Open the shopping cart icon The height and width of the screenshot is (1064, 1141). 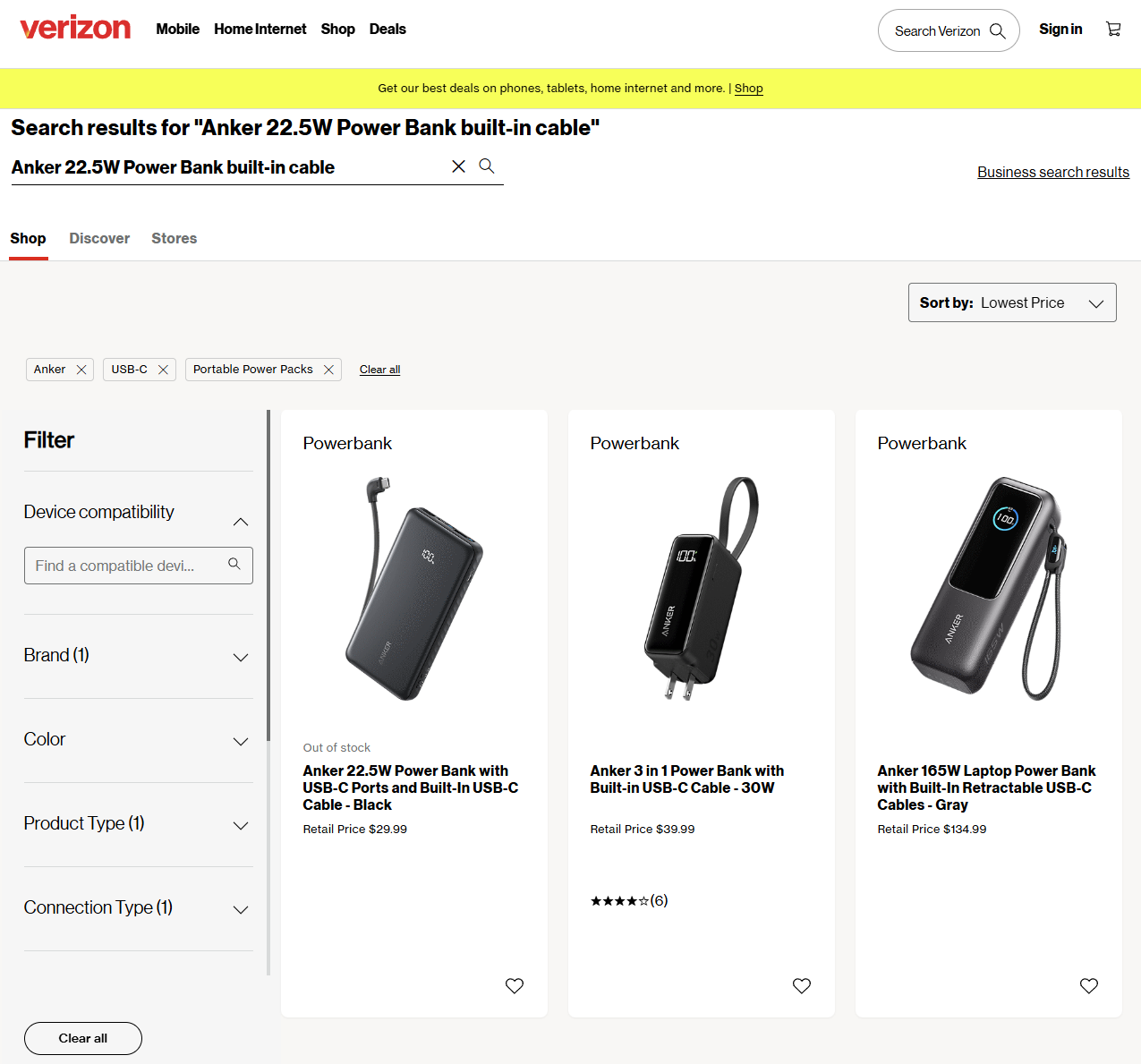[x=1113, y=30]
